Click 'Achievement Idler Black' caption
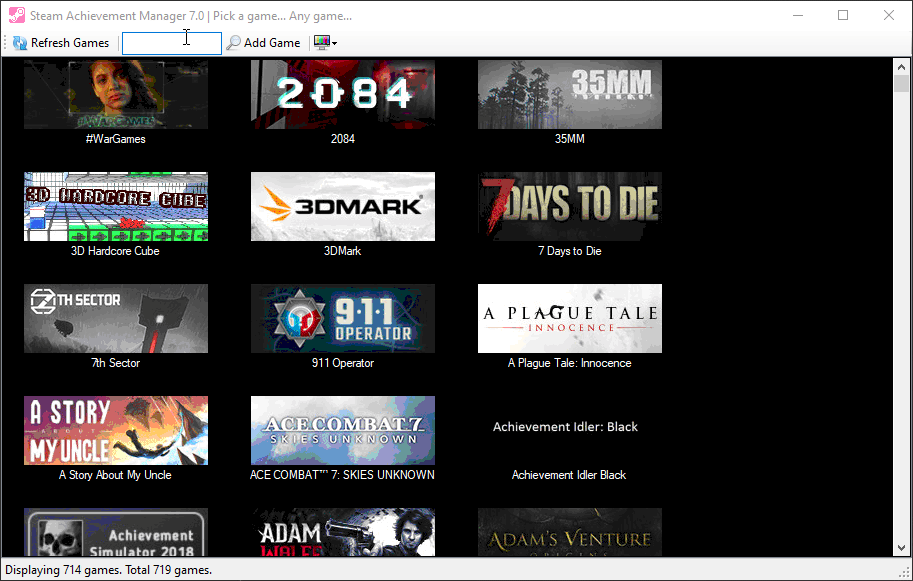This screenshot has width=913, height=581. pyautogui.click(x=569, y=475)
